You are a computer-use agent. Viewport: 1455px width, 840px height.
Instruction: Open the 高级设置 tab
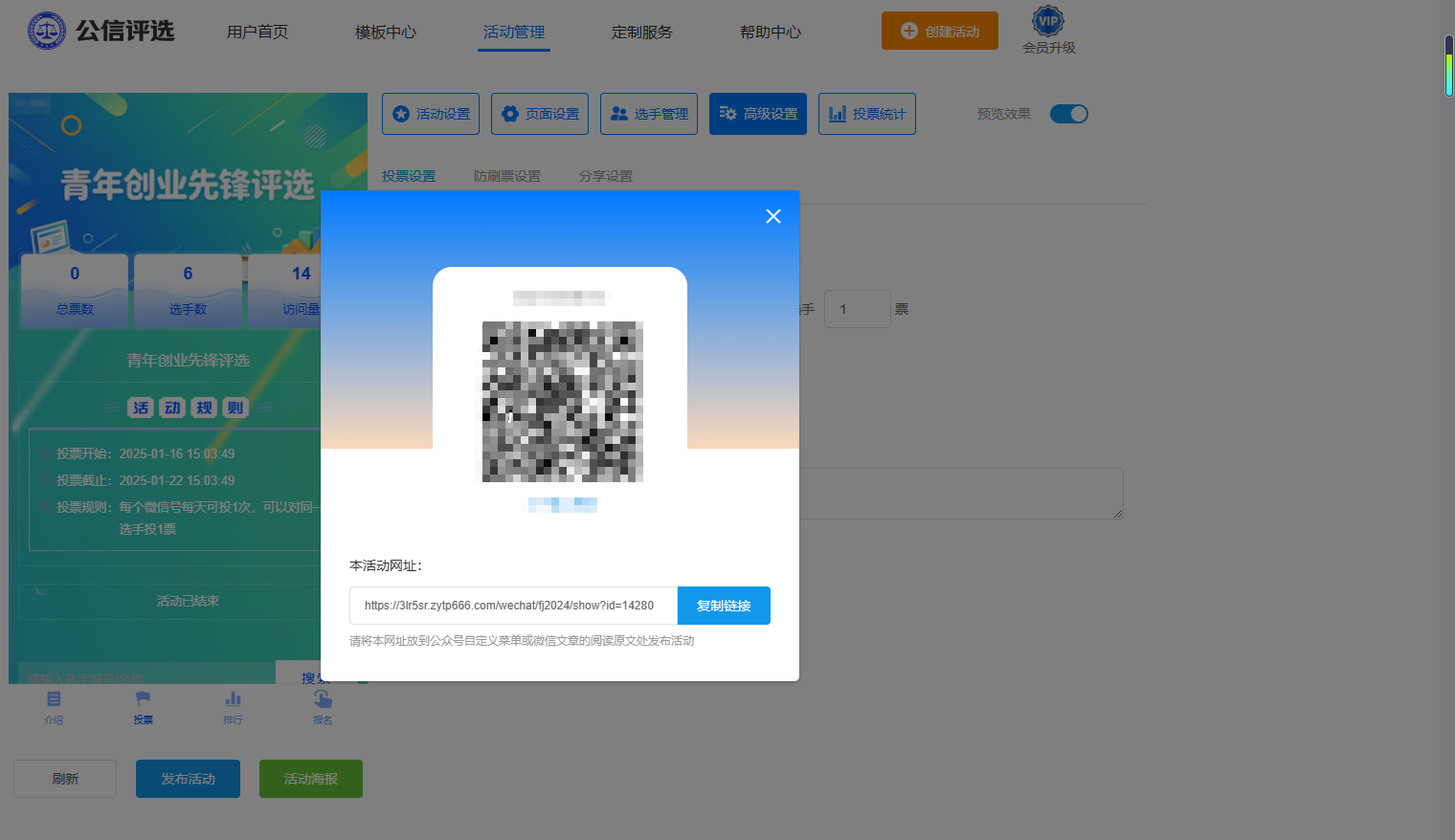(x=758, y=114)
